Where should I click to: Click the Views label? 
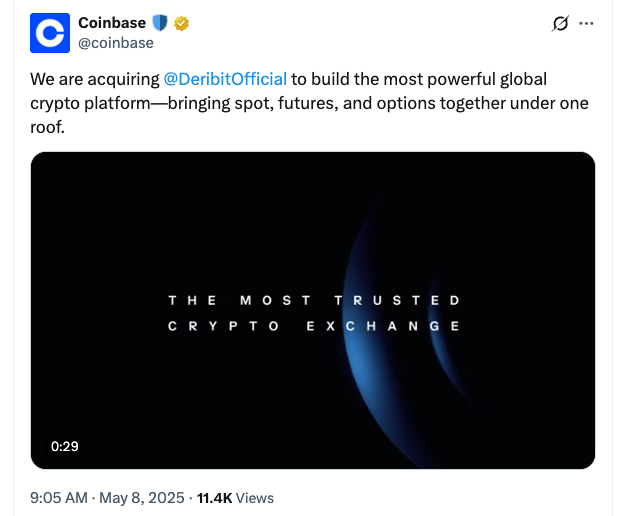[255, 498]
